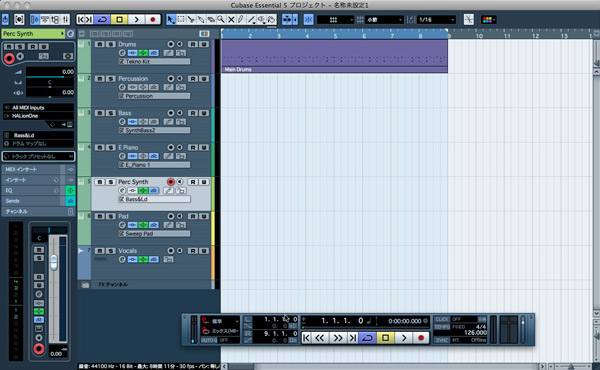Disable record on Perc Synth track
The image size is (600, 370).
[171, 182]
